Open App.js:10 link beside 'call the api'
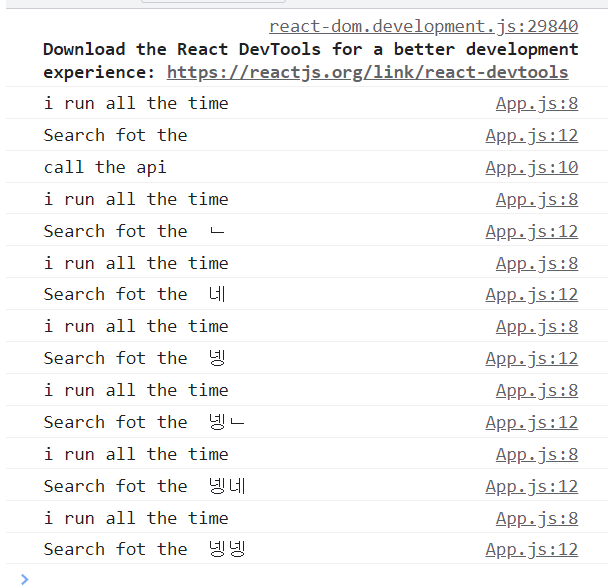Image resolution: width=608 pixels, height=588 pixels. (532, 168)
